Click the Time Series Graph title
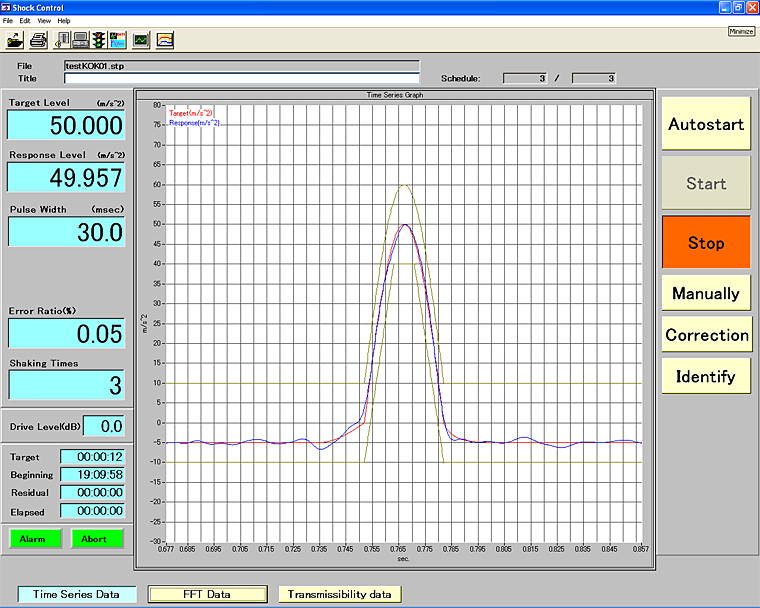Viewport: 760px width, 608px height. click(395, 95)
